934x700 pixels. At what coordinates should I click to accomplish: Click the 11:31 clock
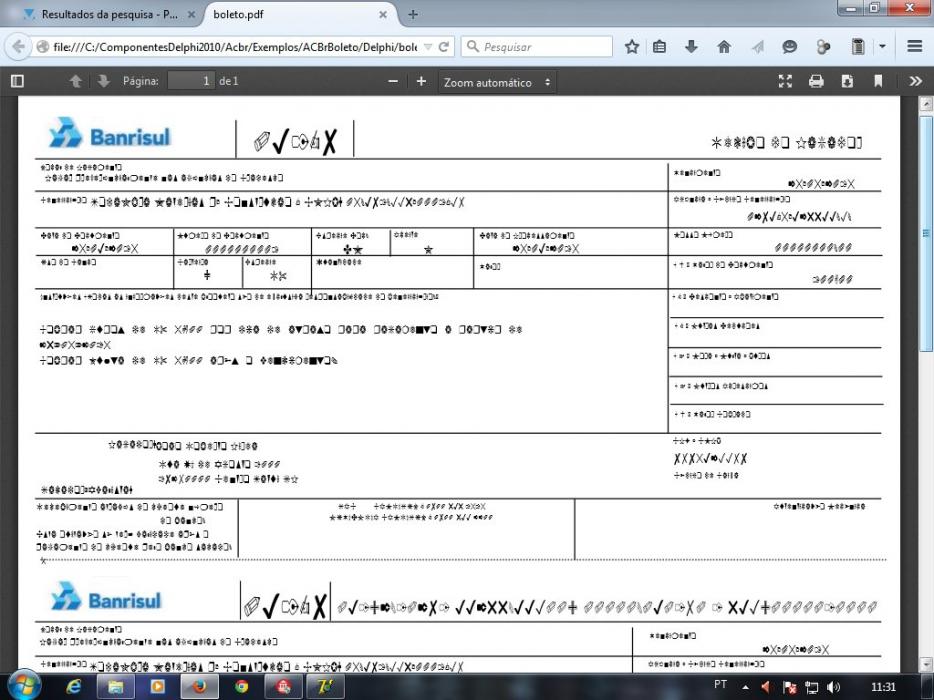pos(883,687)
